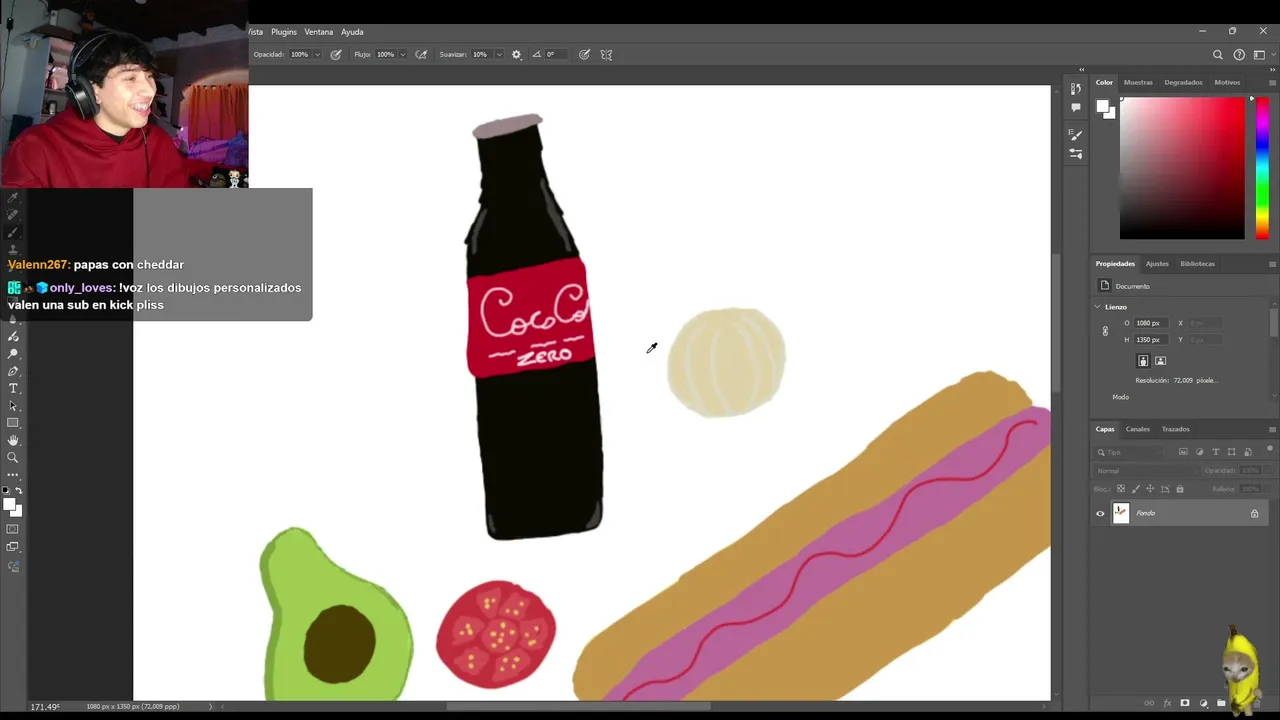Switch to the Bibliotecas tab

pyautogui.click(x=1197, y=264)
